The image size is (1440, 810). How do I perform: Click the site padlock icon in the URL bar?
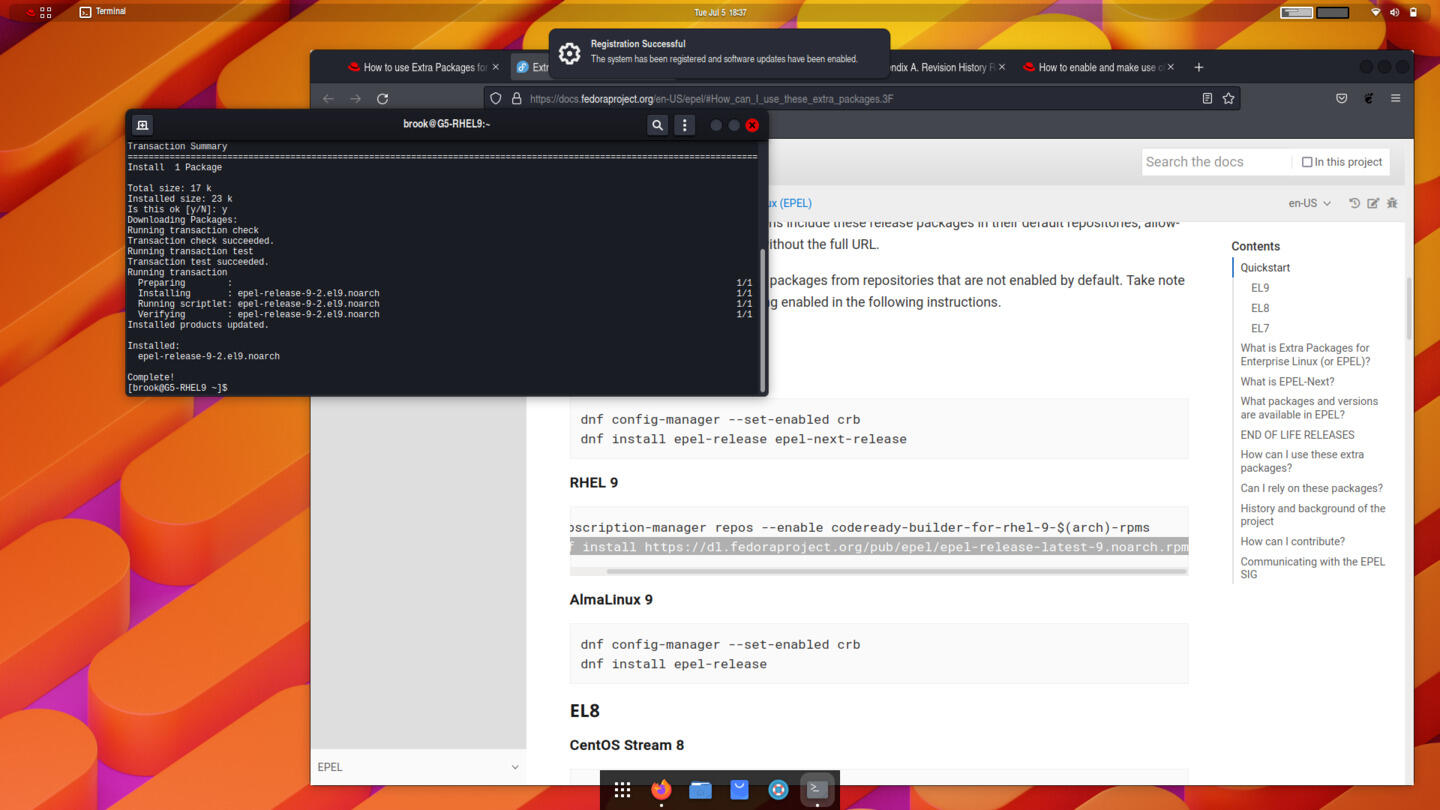[516, 99]
